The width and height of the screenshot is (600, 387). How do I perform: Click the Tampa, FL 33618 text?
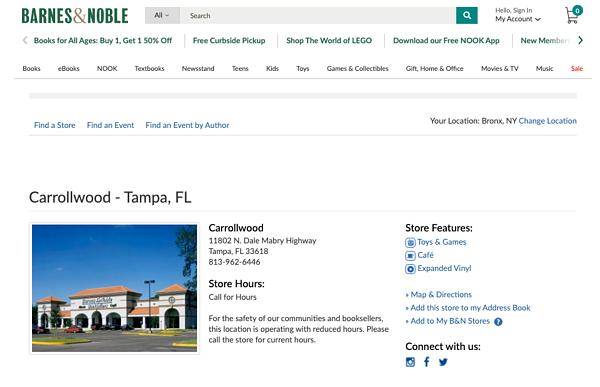click(238, 251)
